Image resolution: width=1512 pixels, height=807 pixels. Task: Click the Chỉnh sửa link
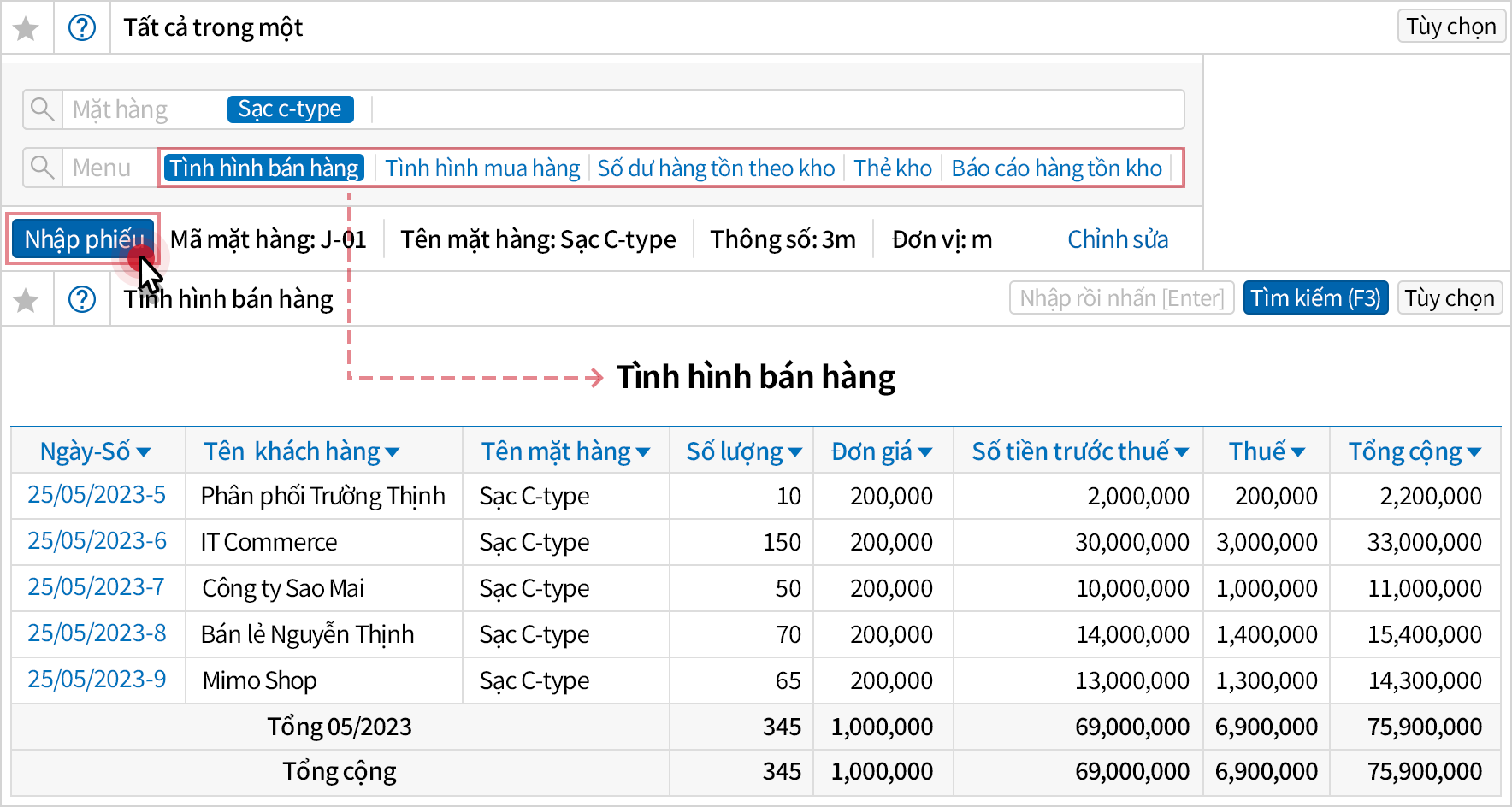(x=1117, y=239)
